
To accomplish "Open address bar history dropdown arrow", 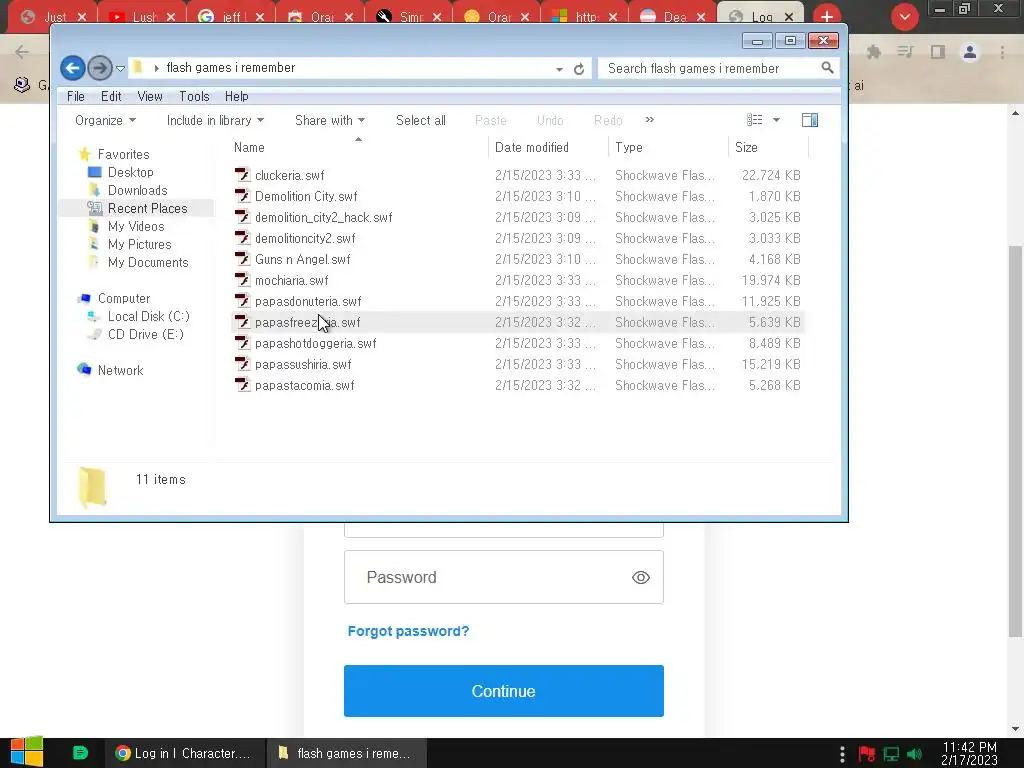I will click(x=560, y=69).
